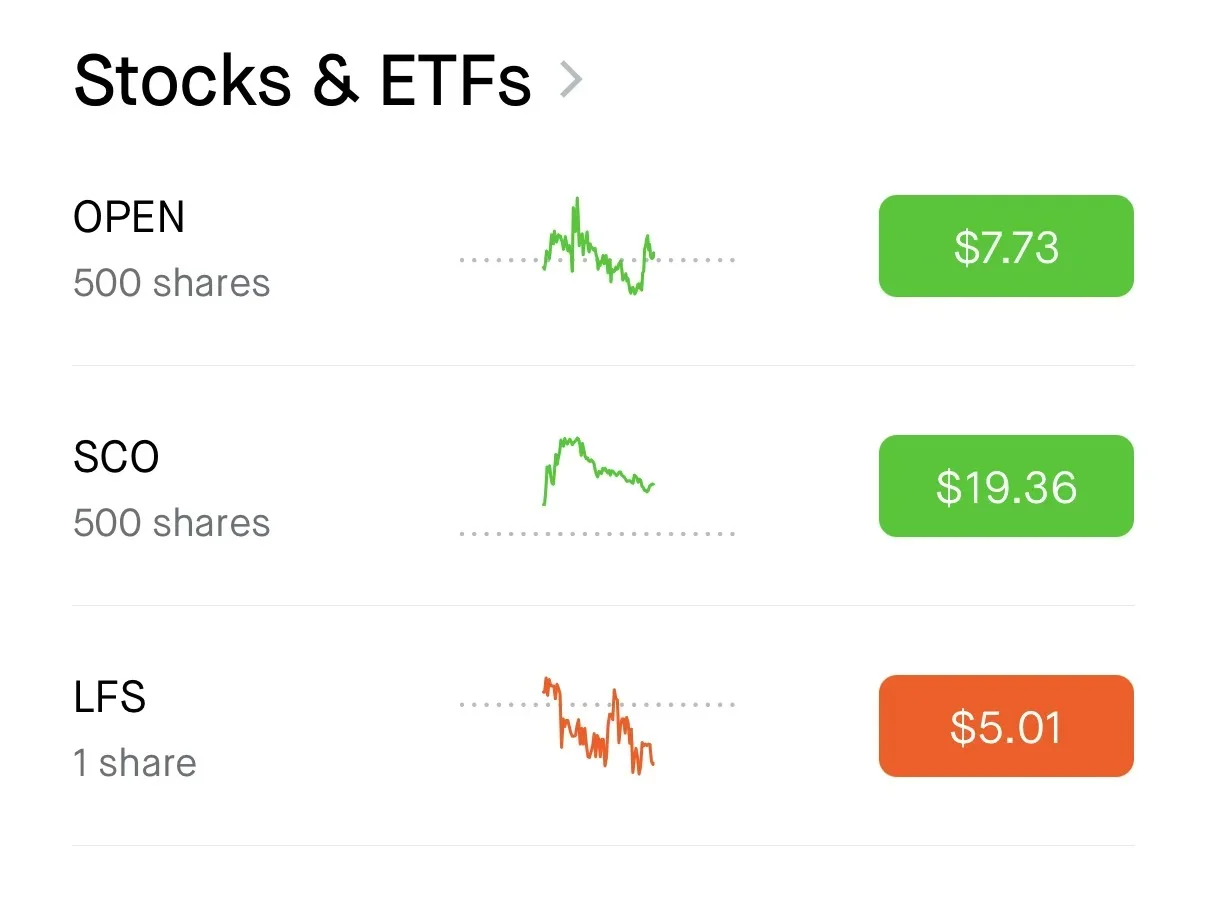The width and height of the screenshot is (1206, 901).
Task: Tap the dotted baseline below SCO chart
Action: pos(597,534)
